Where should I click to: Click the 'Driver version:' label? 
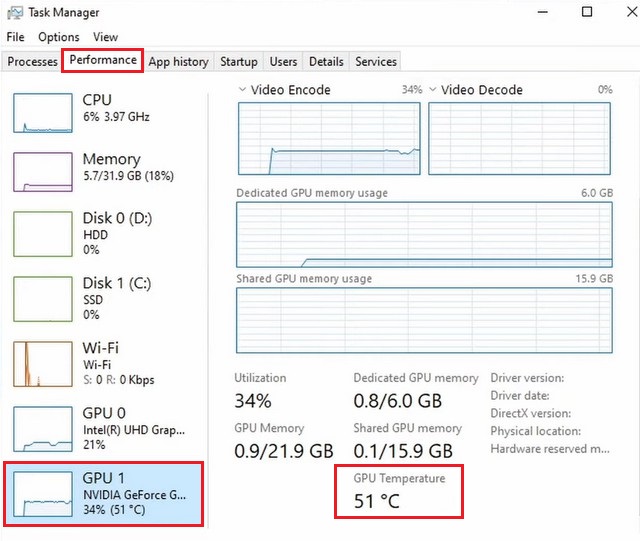pos(527,378)
